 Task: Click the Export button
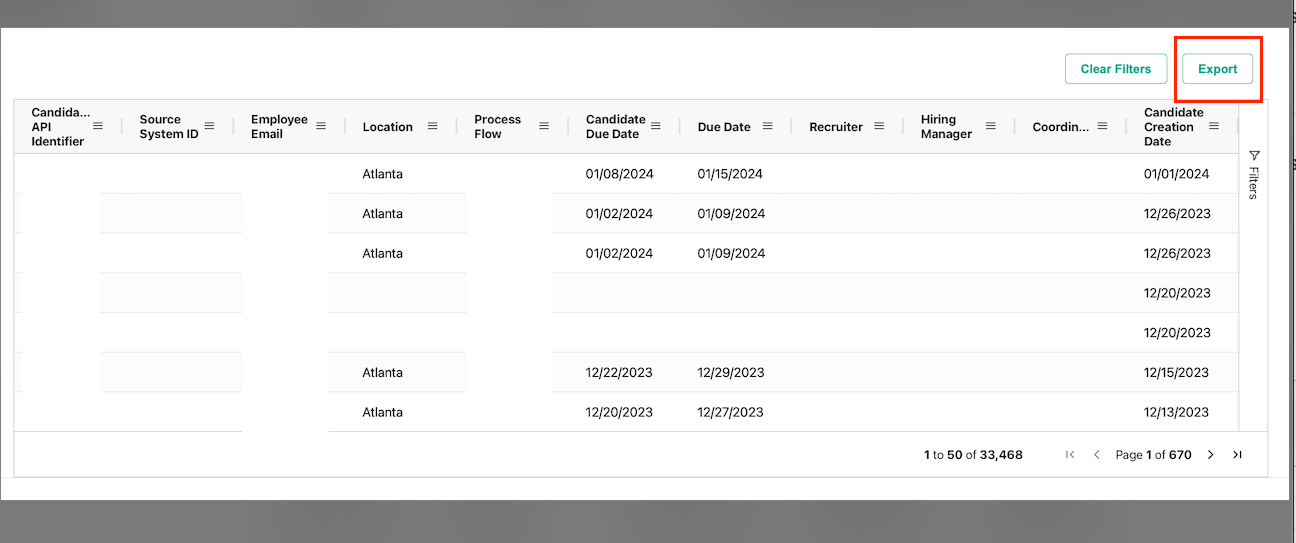coord(1217,69)
